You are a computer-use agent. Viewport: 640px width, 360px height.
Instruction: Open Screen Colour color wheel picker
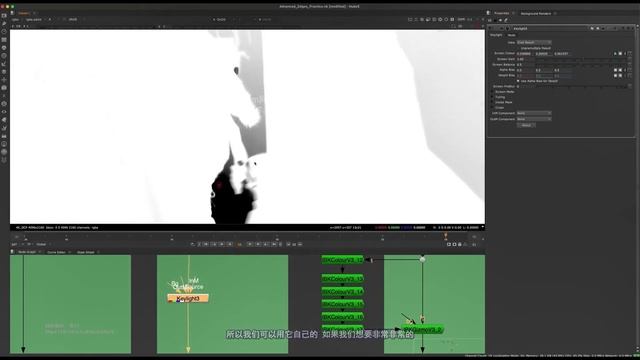pyautogui.click(x=620, y=53)
